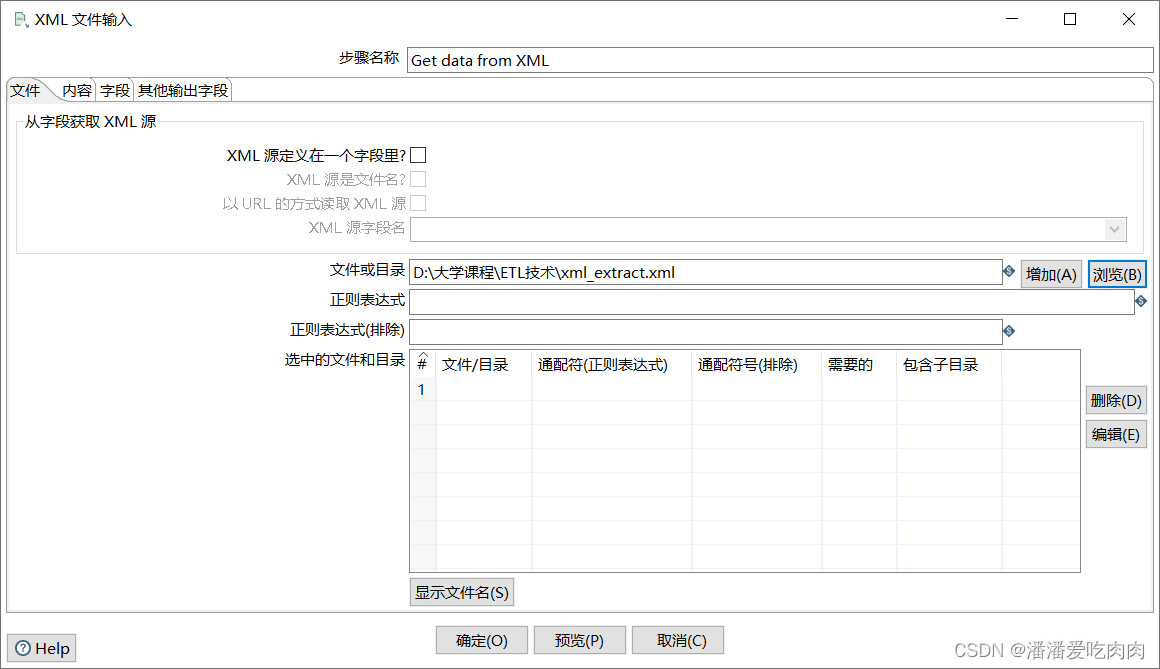Viewport: 1160px width, 669px height.
Task: Minimize the XML 文件输入 window
Action: [x=1012, y=19]
